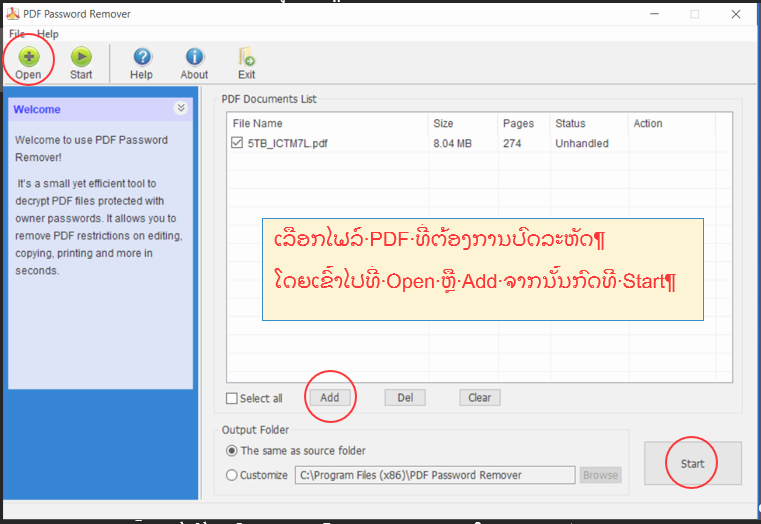
Task: Click the Del button
Action: coord(405,397)
